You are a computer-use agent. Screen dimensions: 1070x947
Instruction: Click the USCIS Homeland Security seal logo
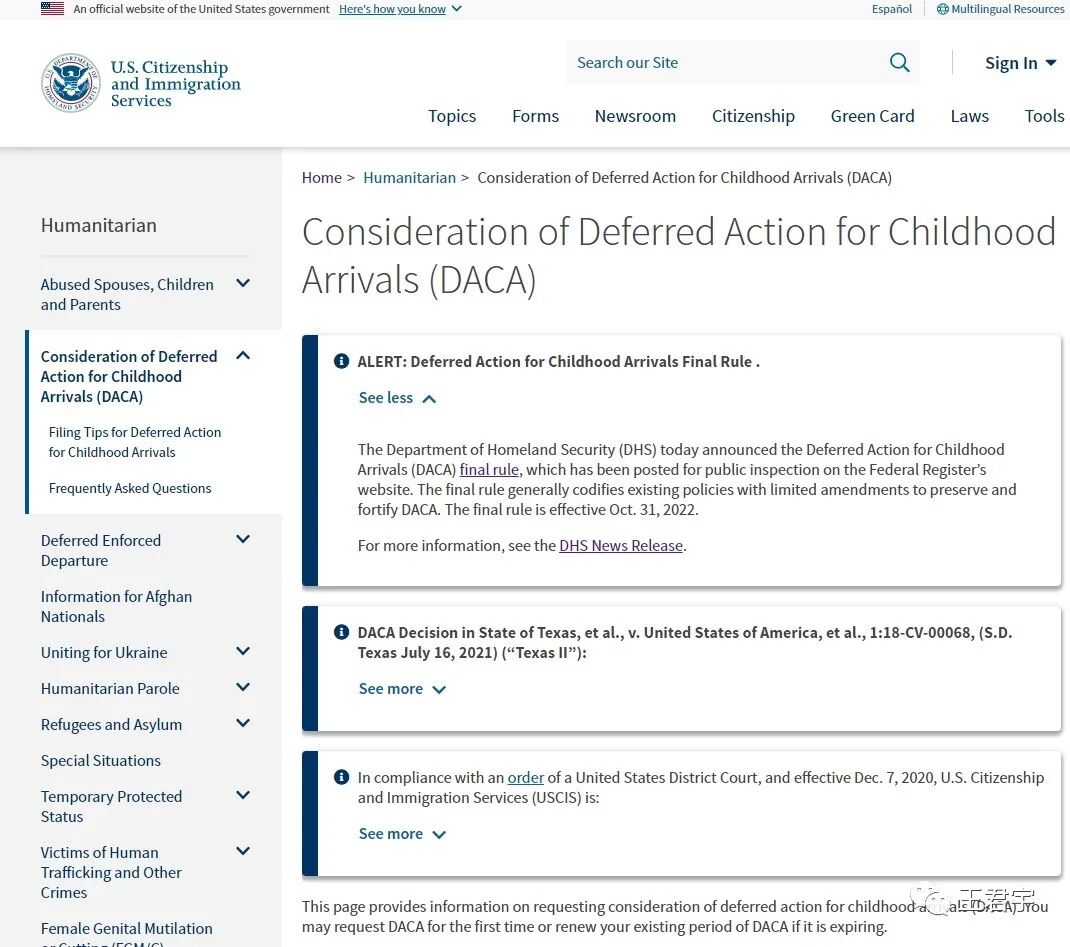(x=70, y=83)
